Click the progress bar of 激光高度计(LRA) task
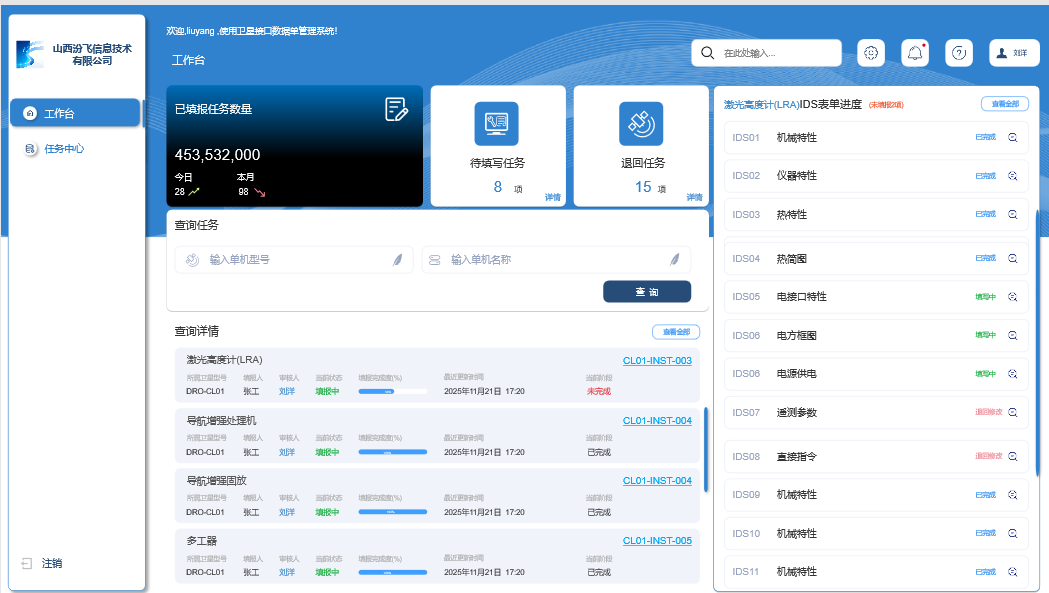The width and height of the screenshot is (1049, 593). point(392,392)
